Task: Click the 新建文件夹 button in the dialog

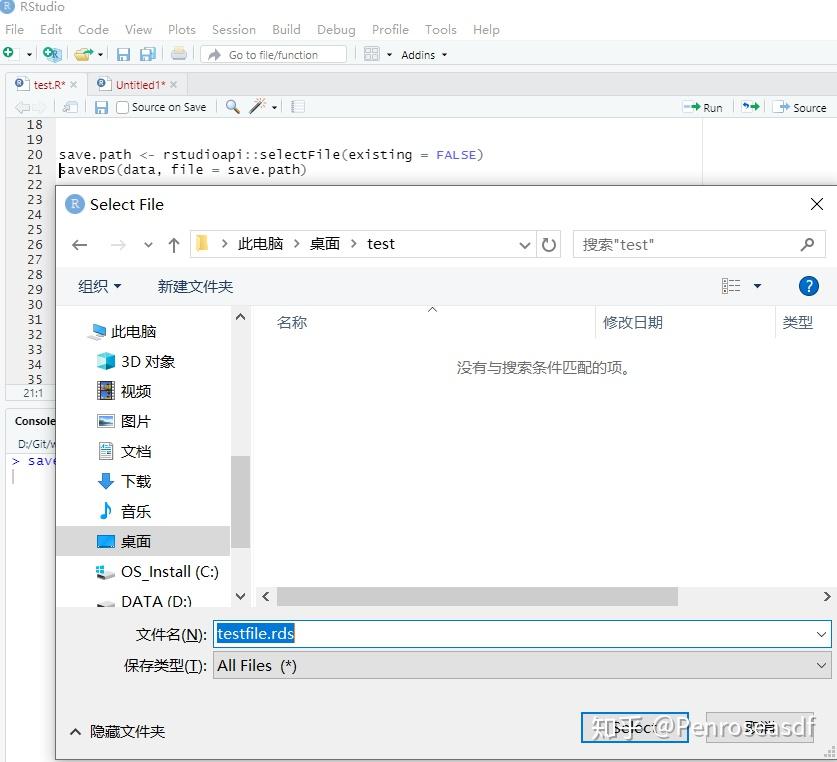Action: point(196,286)
